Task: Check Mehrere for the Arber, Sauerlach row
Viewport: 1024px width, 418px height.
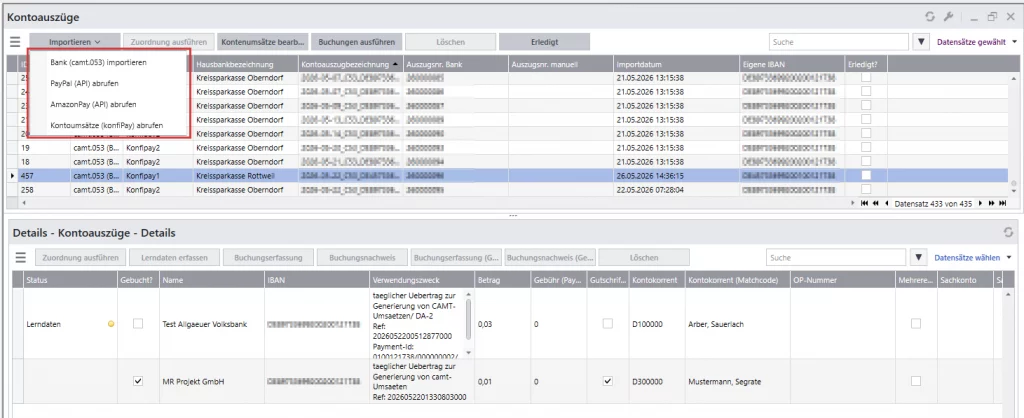Action: pos(916,324)
